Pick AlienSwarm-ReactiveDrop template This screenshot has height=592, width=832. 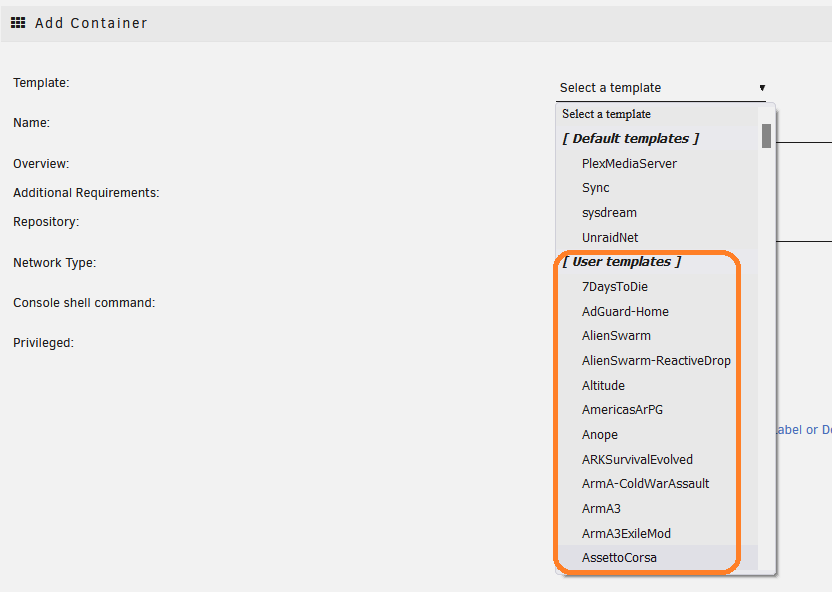tap(657, 361)
